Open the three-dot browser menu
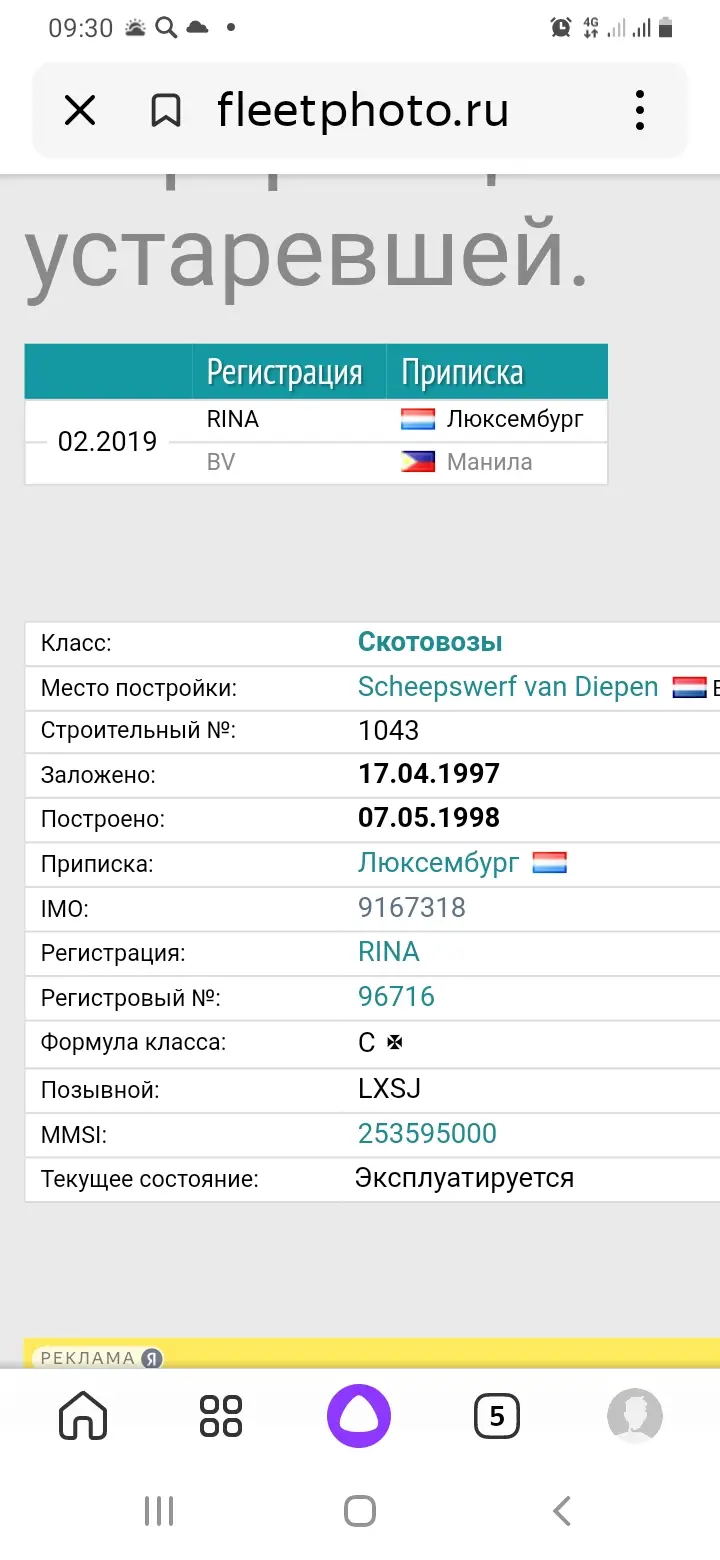Screen dimensions: 720x1560 pyautogui.click(x=640, y=110)
